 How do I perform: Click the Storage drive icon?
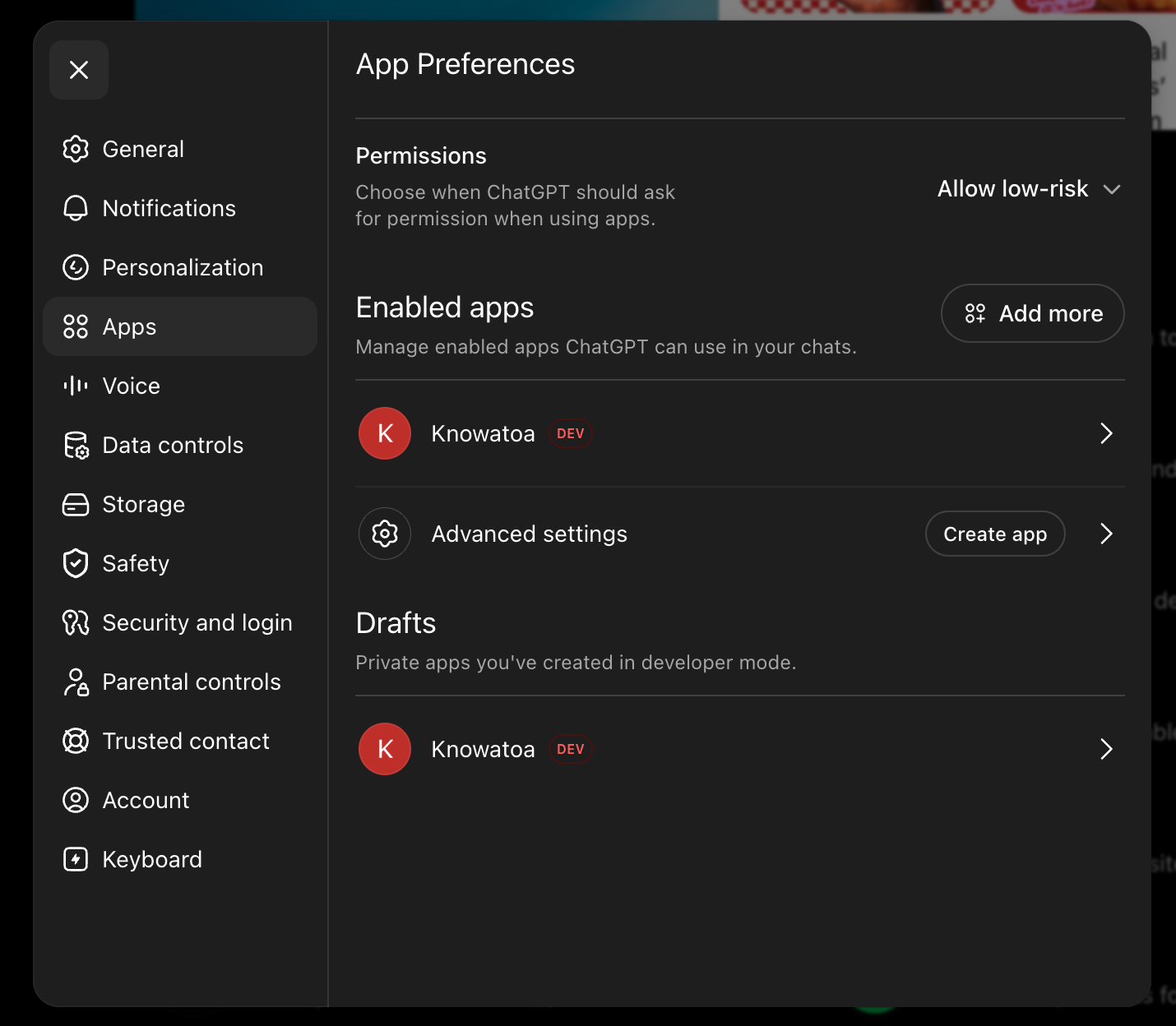tap(76, 504)
